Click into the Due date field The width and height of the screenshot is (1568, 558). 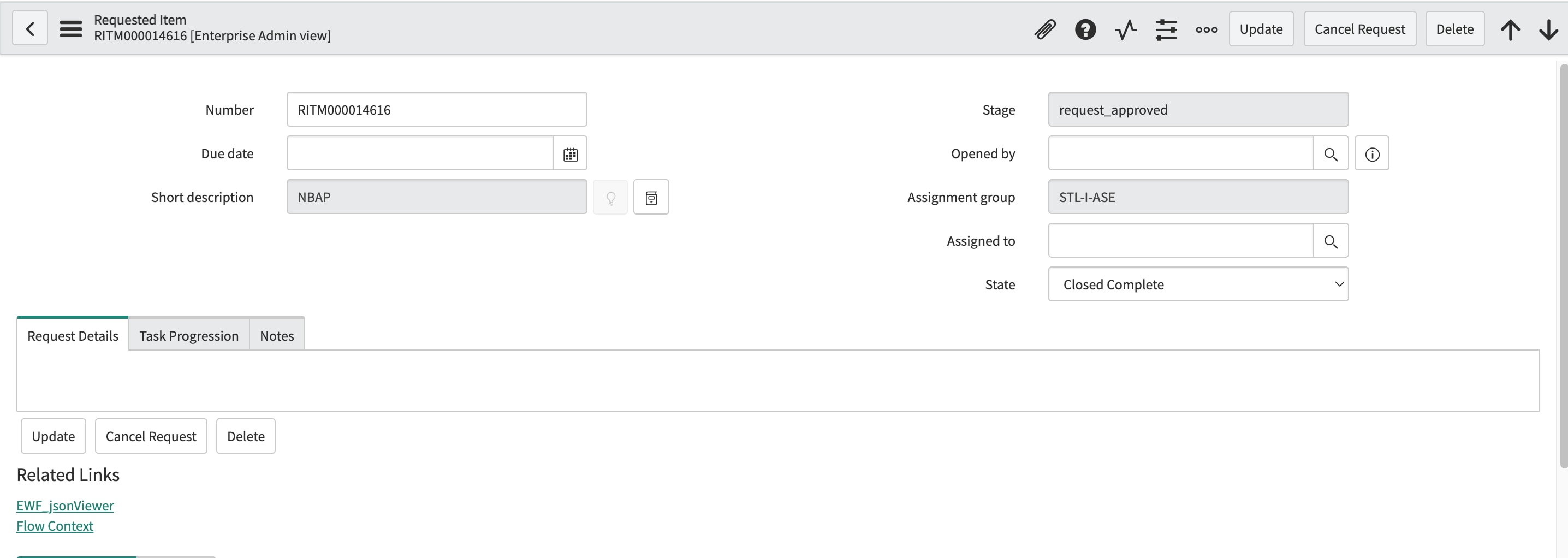pyautogui.click(x=420, y=153)
